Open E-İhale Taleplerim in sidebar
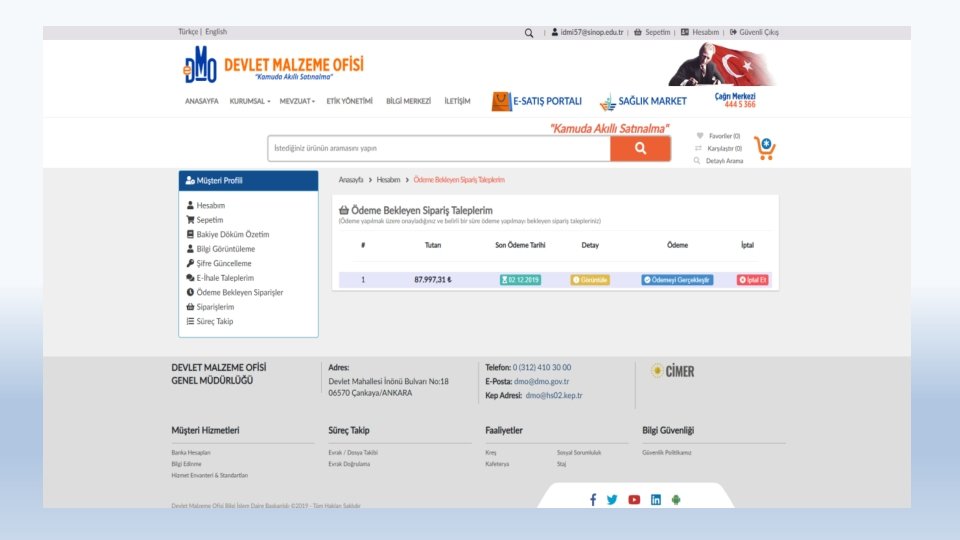Image resolution: width=960 pixels, height=540 pixels. pyautogui.click(x=220, y=278)
